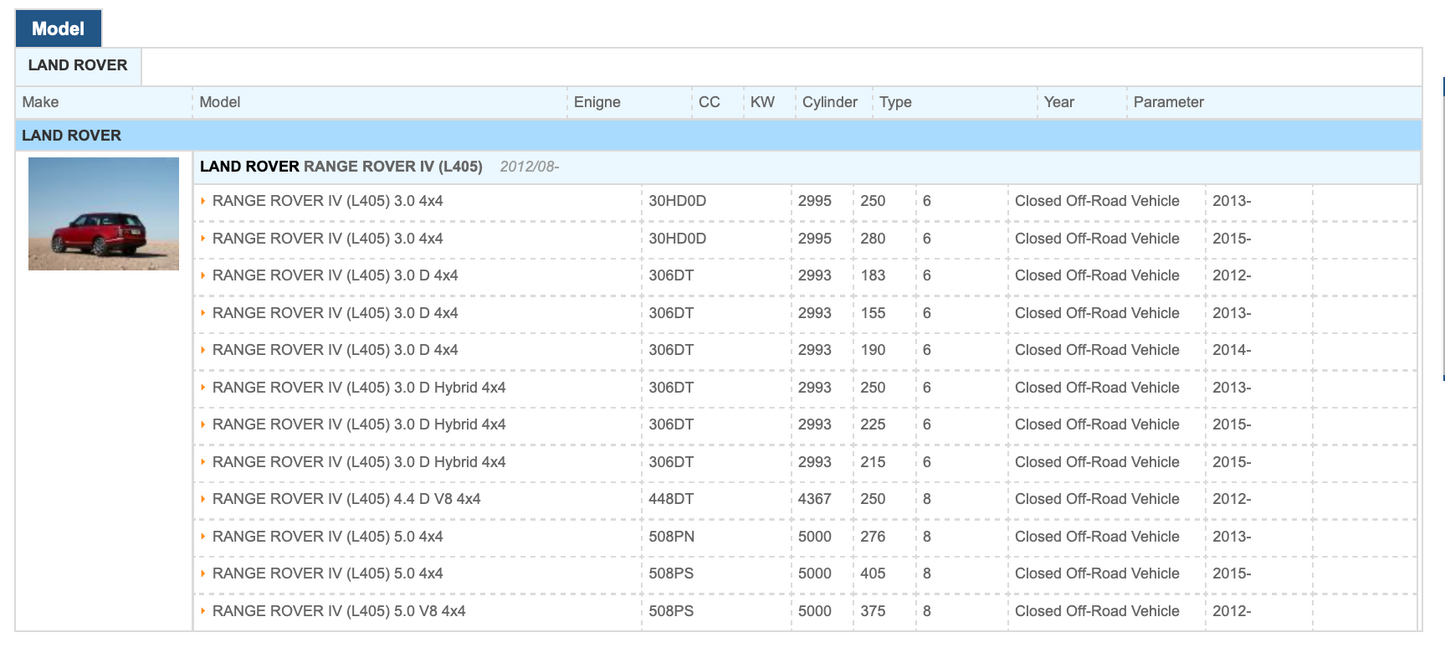Click orange arrow on 3.0 D 4x4 2014 row
Screen dimensions: 1445x653
(x=204, y=350)
